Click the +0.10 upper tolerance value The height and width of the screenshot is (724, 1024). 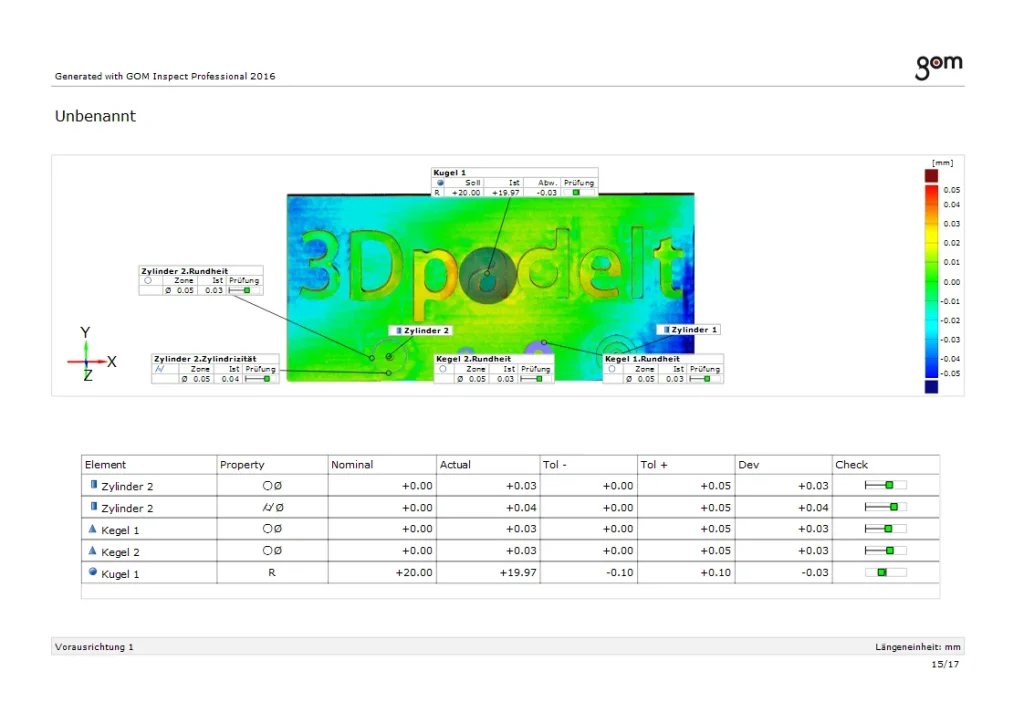[x=716, y=573]
